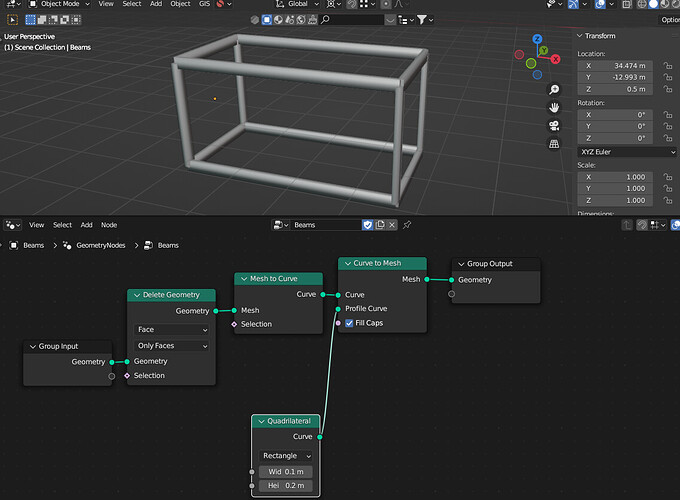This screenshot has width=680, height=500.
Task: Open the node editor Add menu
Action: [86, 225]
